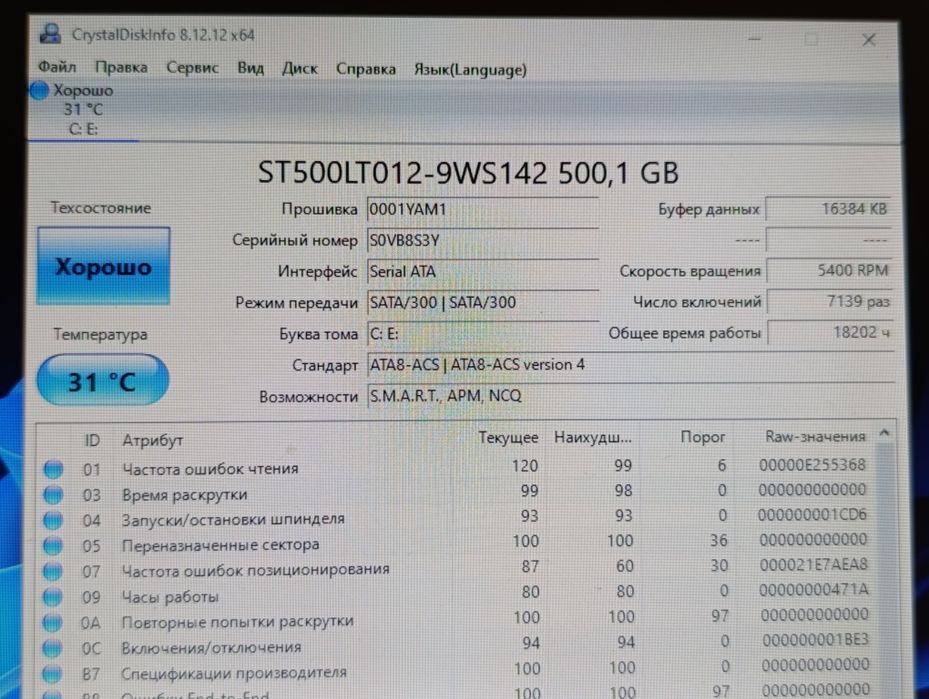Screen dimensions: 929x699
Task: Select the C: E: disk status circle icon
Action: pyautogui.click(x=40, y=91)
